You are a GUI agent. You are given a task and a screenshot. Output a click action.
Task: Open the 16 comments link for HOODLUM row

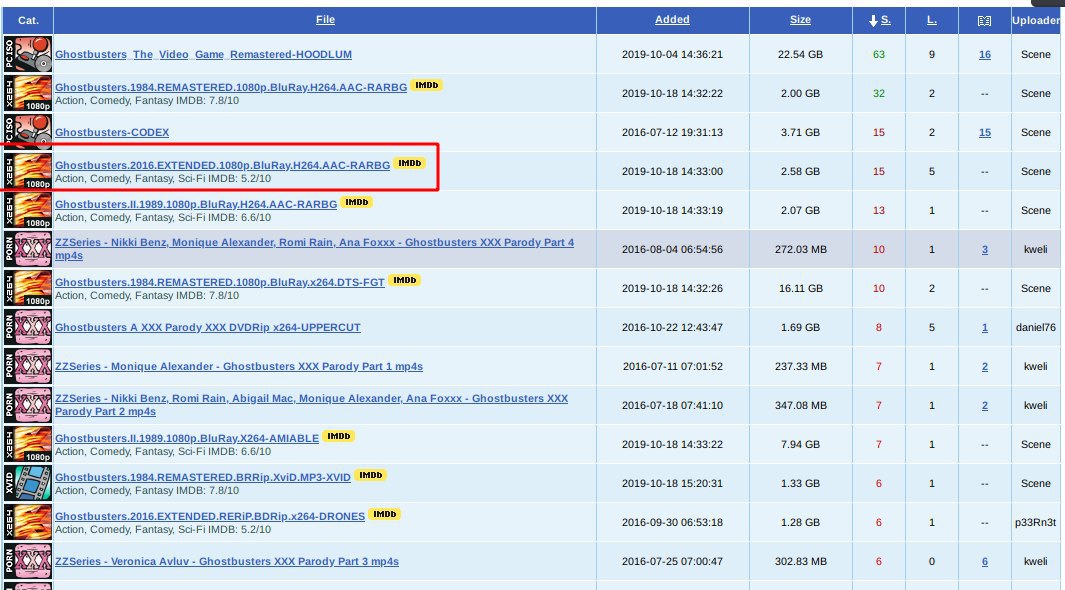click(985, 54)
